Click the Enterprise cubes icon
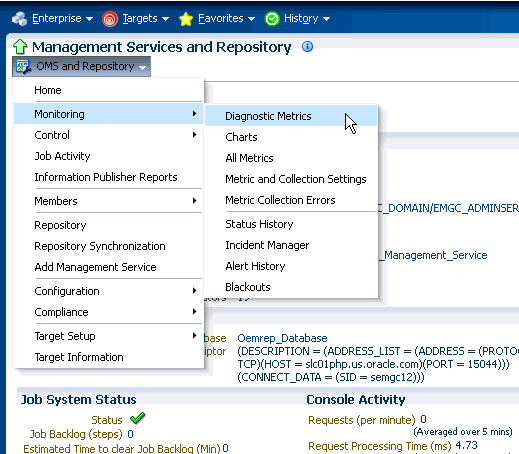The image size is (519, 454). point(19,19)
